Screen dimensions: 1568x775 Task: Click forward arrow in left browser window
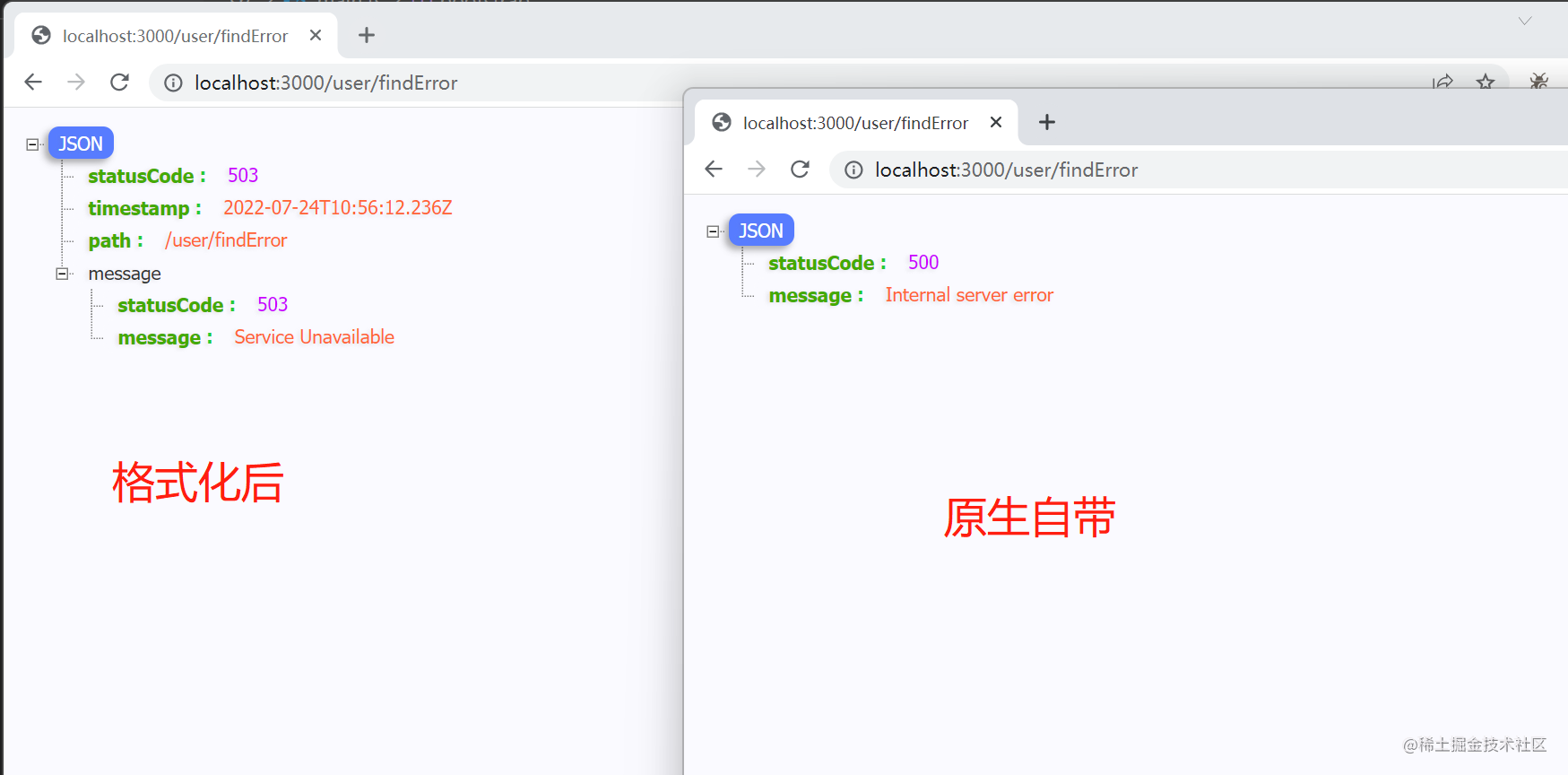click(76, 83)
